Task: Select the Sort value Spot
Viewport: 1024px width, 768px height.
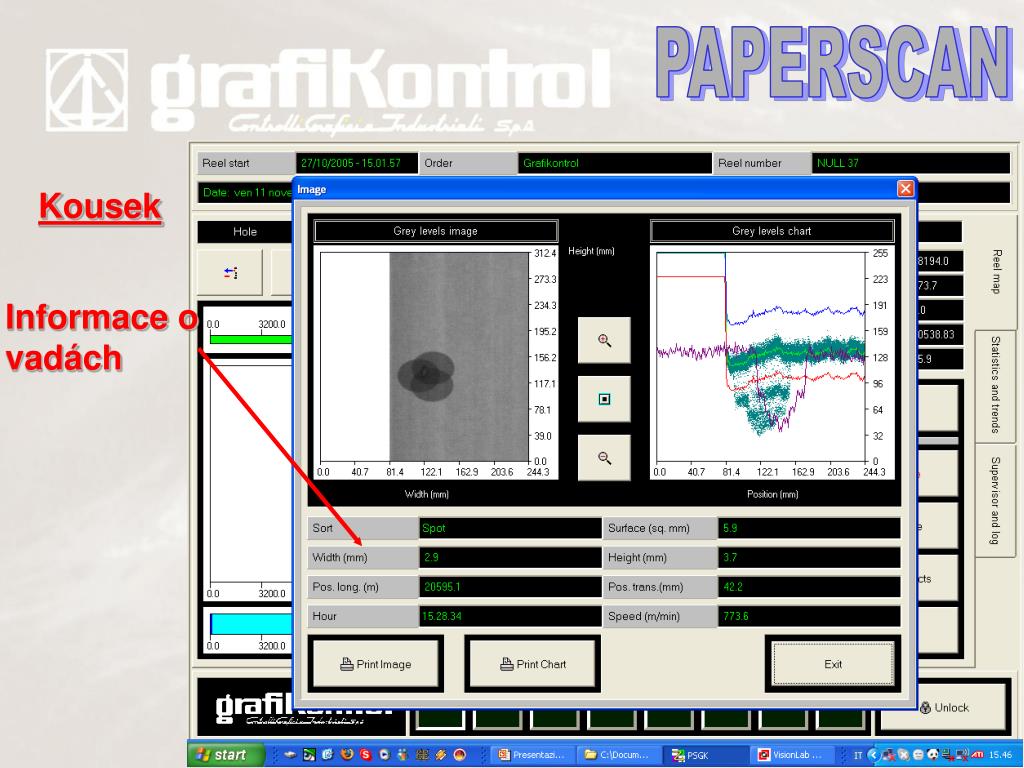Action: (x=509, y=528)
